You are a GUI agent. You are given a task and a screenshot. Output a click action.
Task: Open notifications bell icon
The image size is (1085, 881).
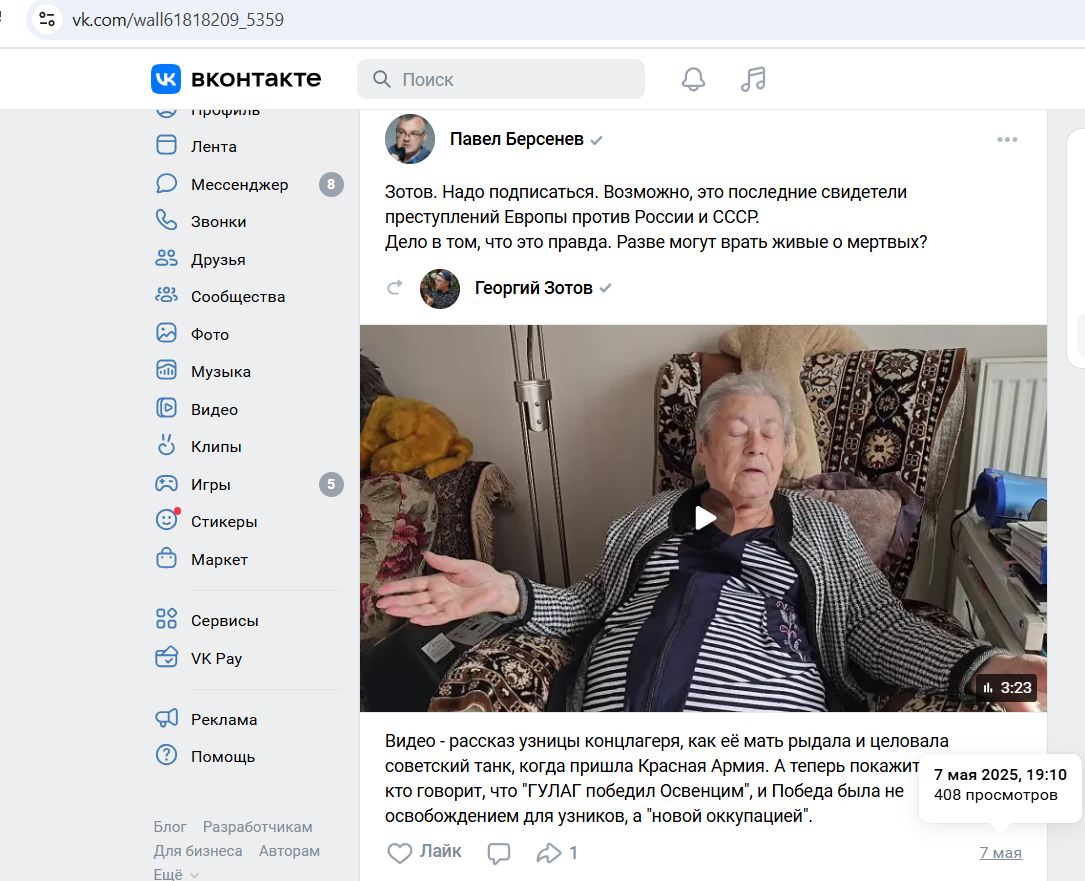click(x=693, y=79)
